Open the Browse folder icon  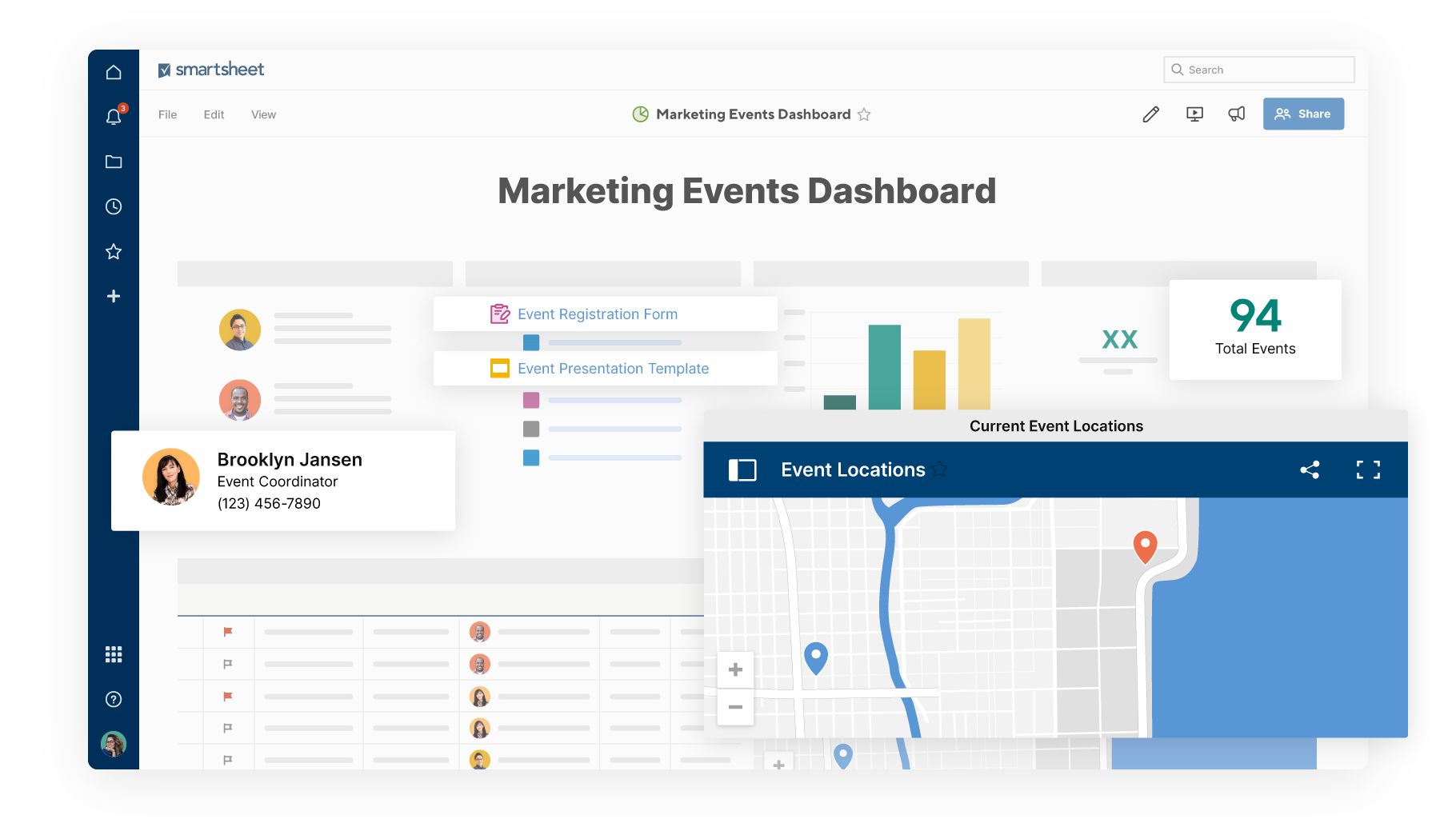pos(114,162)
